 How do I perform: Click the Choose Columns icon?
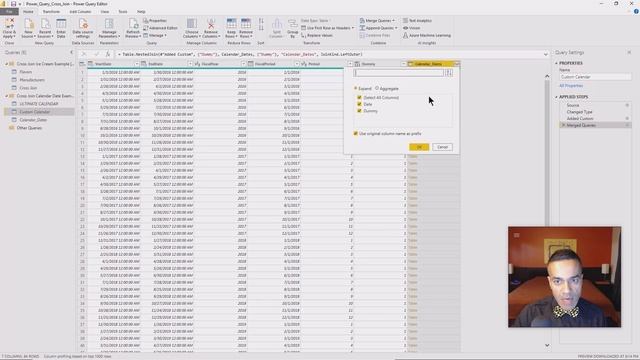coord(191,28)
